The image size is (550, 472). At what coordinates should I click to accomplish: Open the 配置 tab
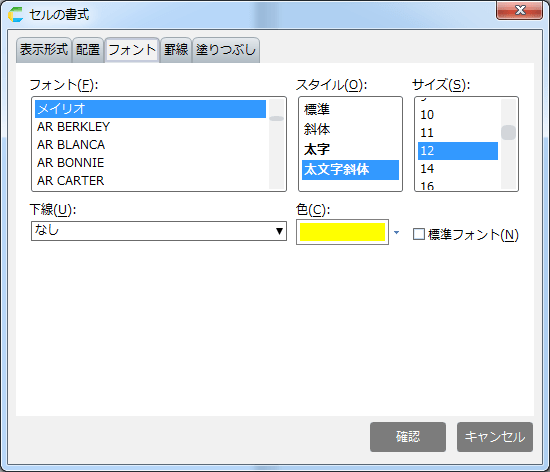pos(88,50)
